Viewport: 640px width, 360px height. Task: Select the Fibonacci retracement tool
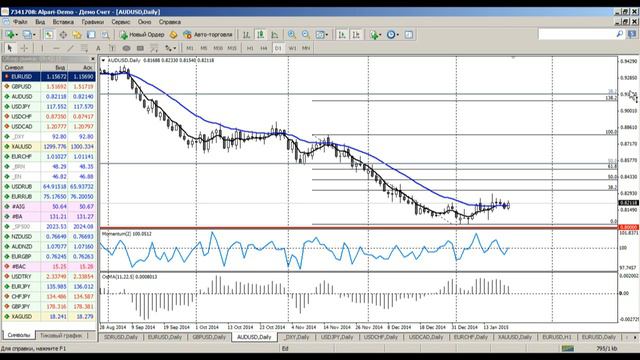click(x=154, y=48)
